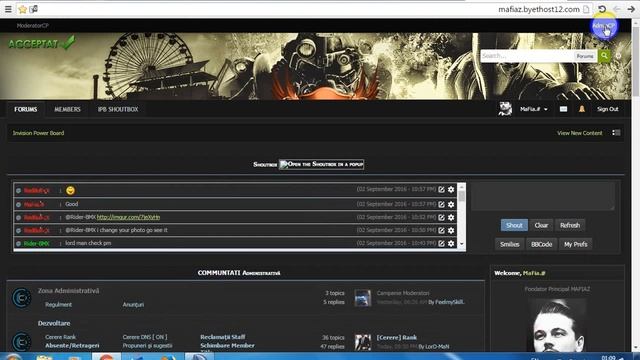Screen dimensions: 640x360
Task: Reload the page with the refresh icon
Action: [602, 9]
